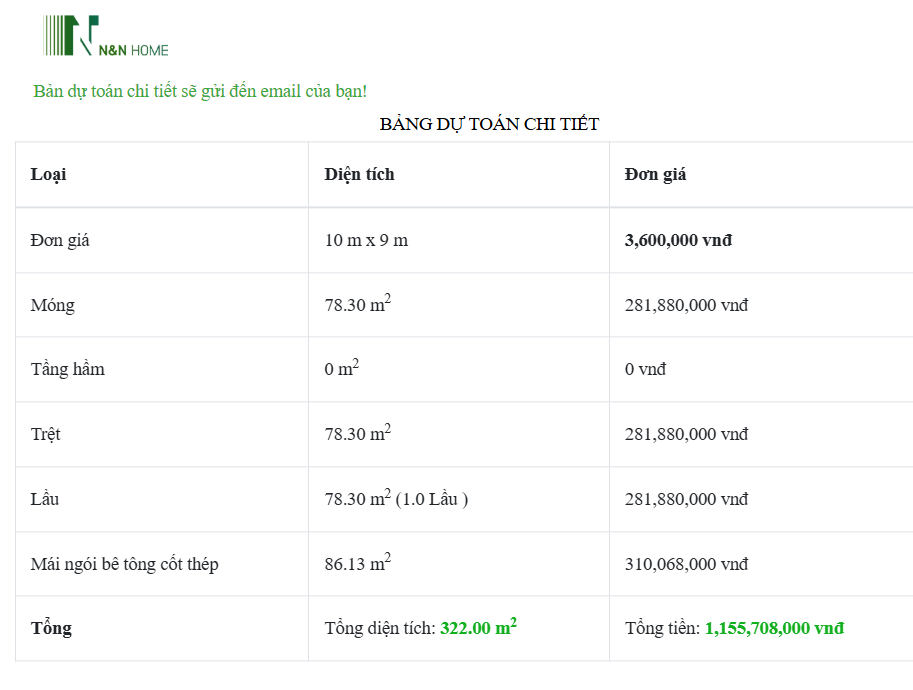Viewport: 913px width, 690px height.
Task: Click the total area 322.00 m² value
Action: click(x=478, y=628)
